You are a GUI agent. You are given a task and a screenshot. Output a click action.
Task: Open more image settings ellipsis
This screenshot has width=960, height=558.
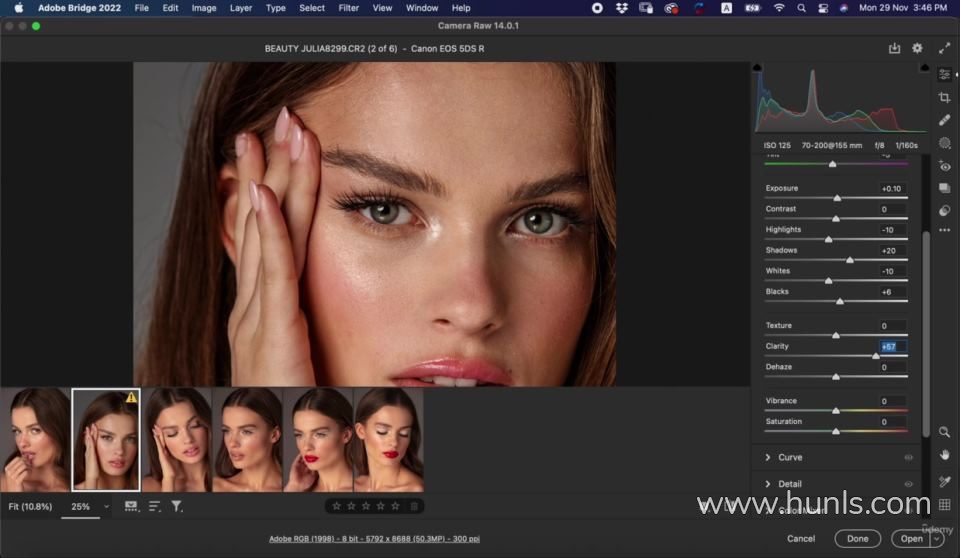click(945, 230)
